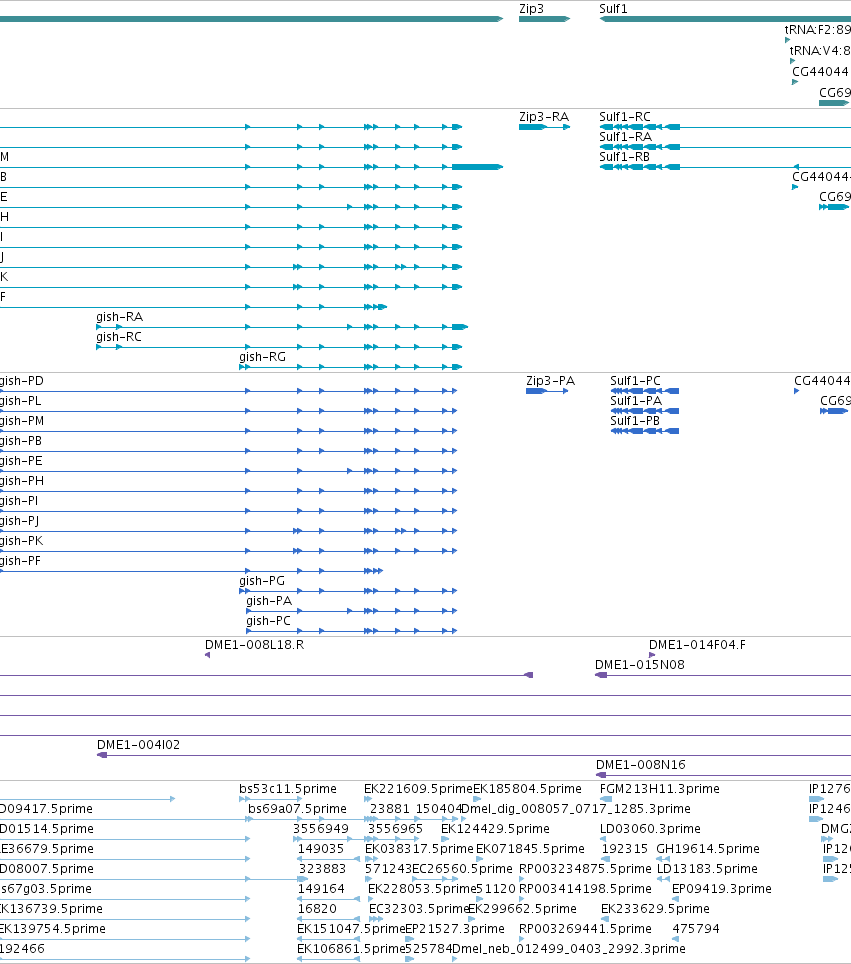851x964 pixels.
Task: Click the EK185804.5prime EST label
Action: click(x=528, y=789)
